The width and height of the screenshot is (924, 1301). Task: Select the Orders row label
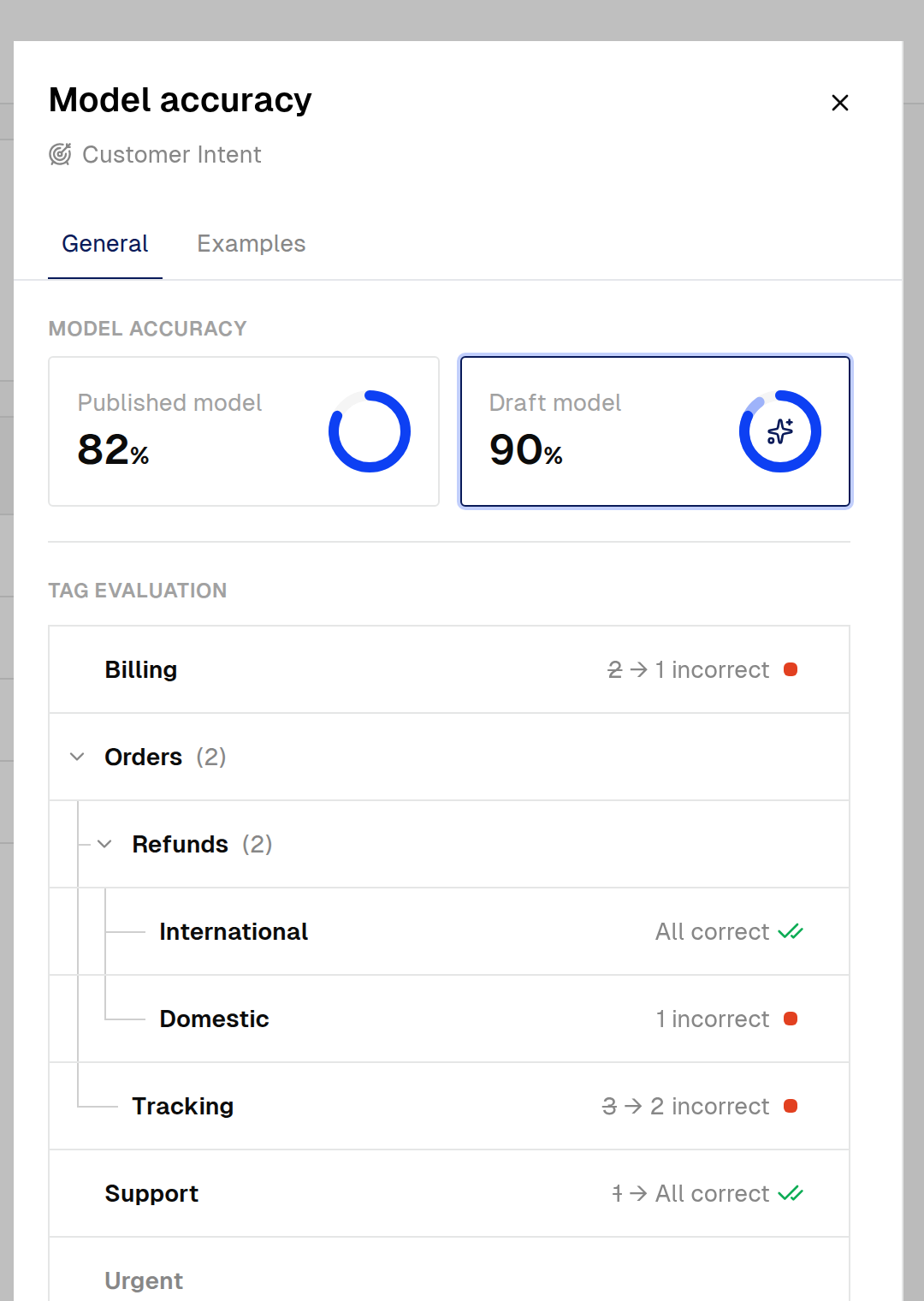click(x=143, y=757)
